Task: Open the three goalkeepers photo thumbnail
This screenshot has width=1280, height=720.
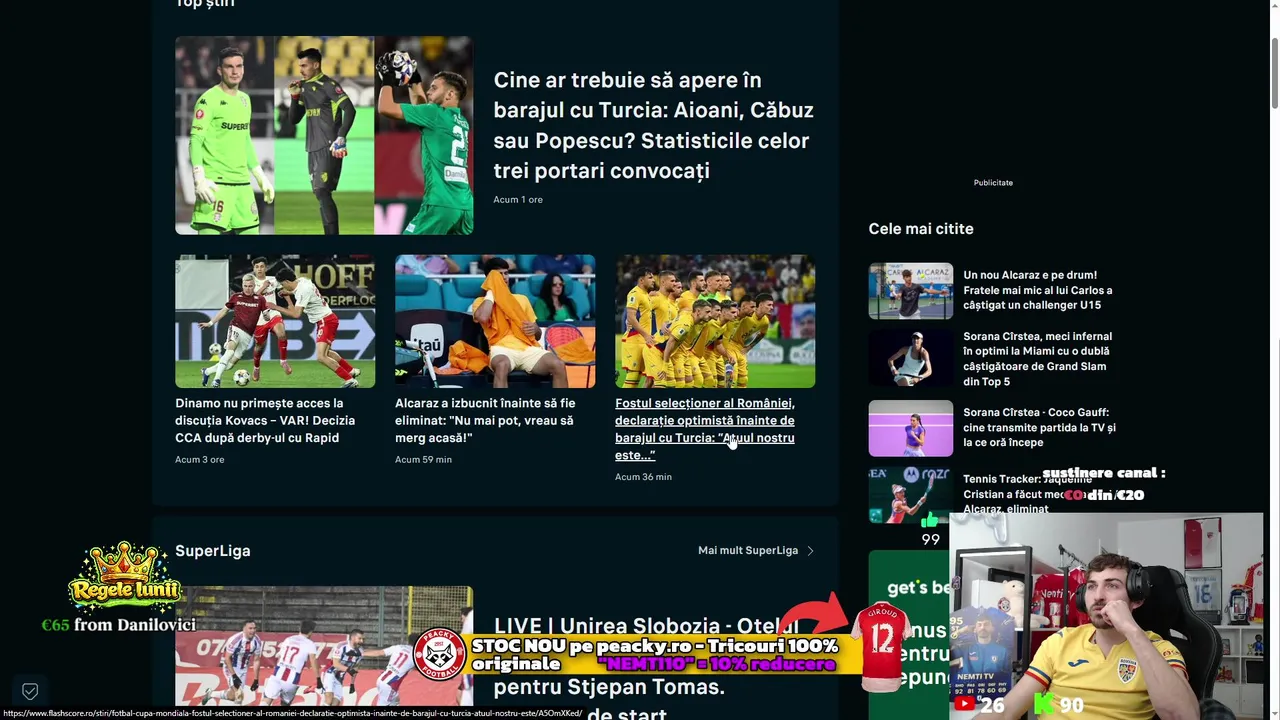Action: pos(324,135)
